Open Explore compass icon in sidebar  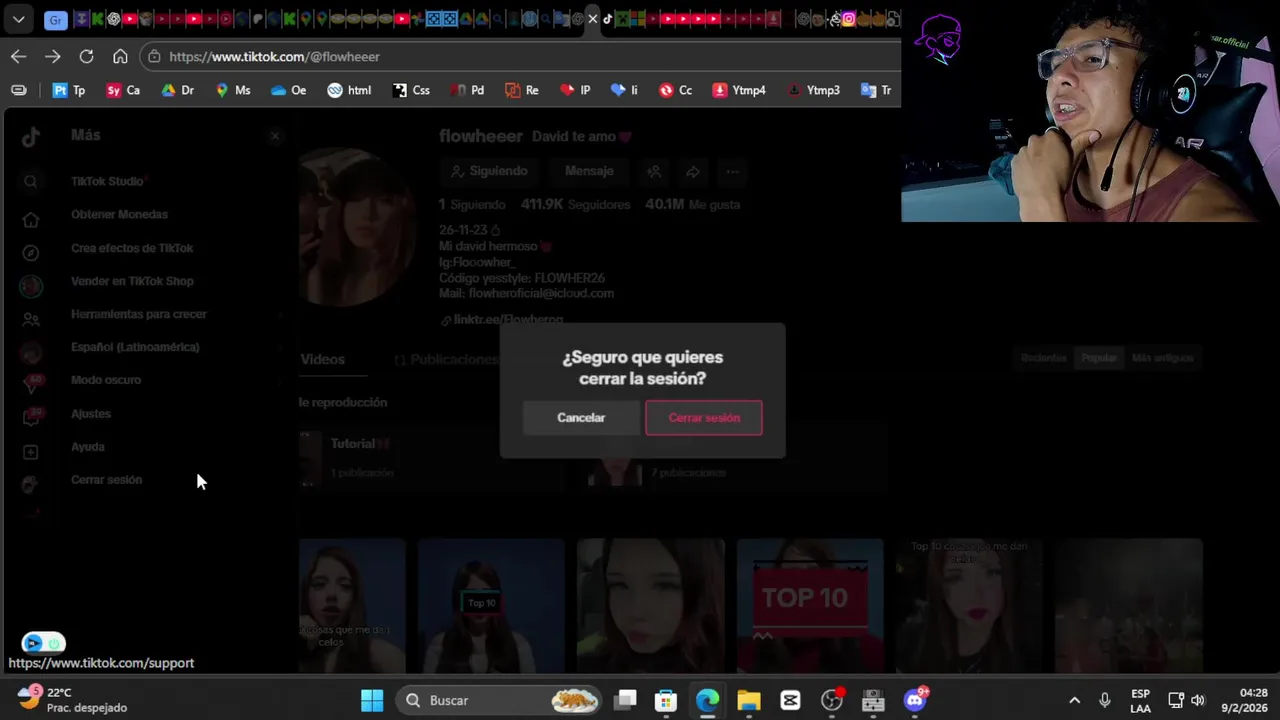pos(31,253)
